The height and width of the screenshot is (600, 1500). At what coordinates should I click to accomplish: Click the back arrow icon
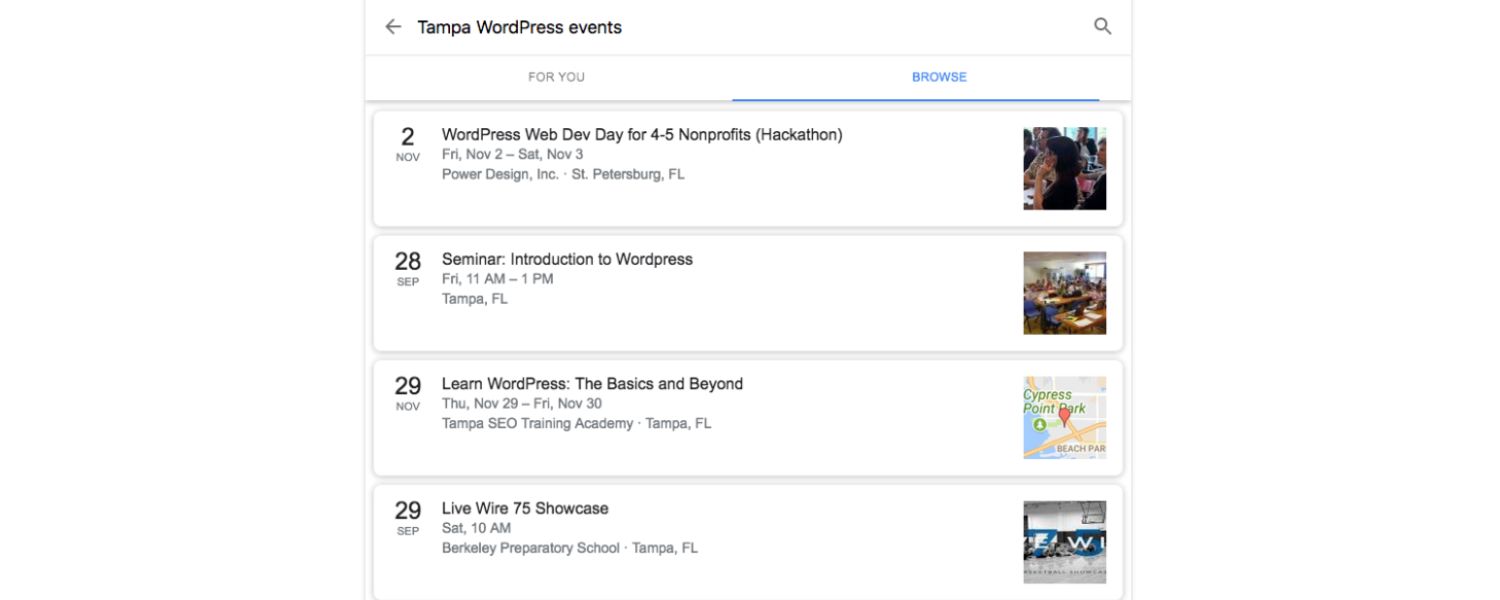click(393, 27)
